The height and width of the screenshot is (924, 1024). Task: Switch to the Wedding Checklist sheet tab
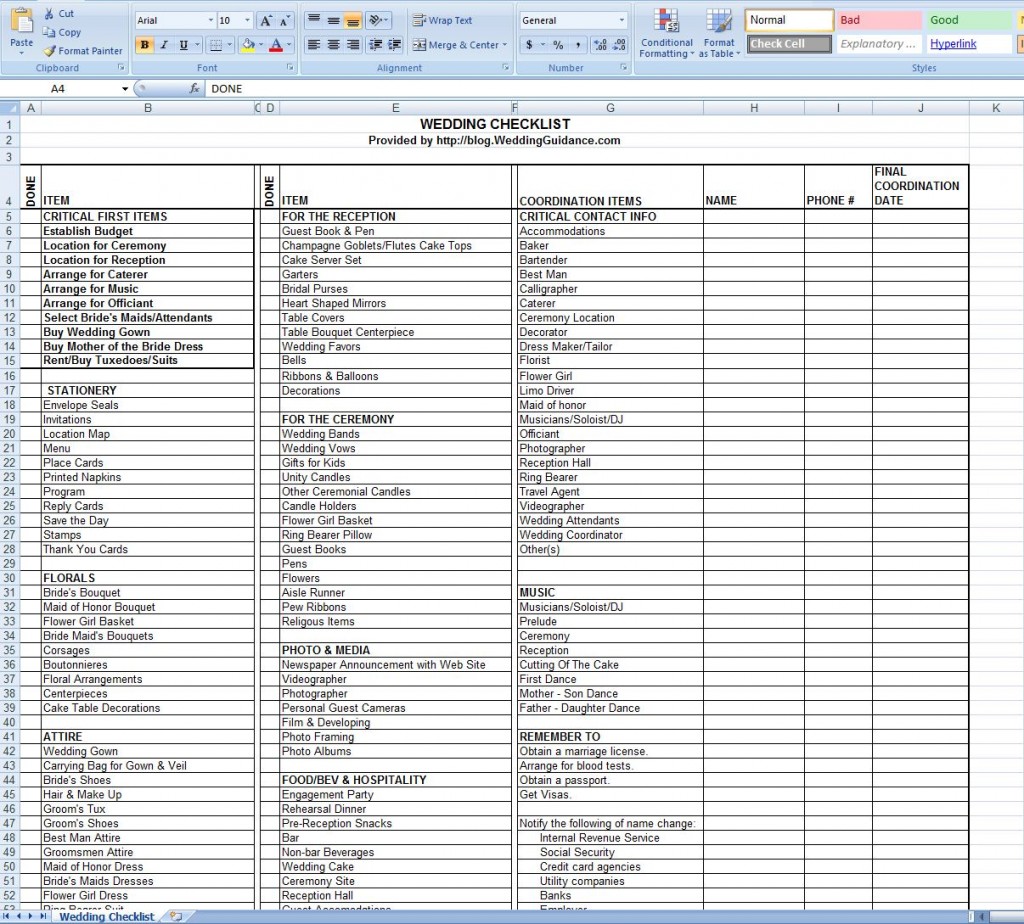[104, 916]
